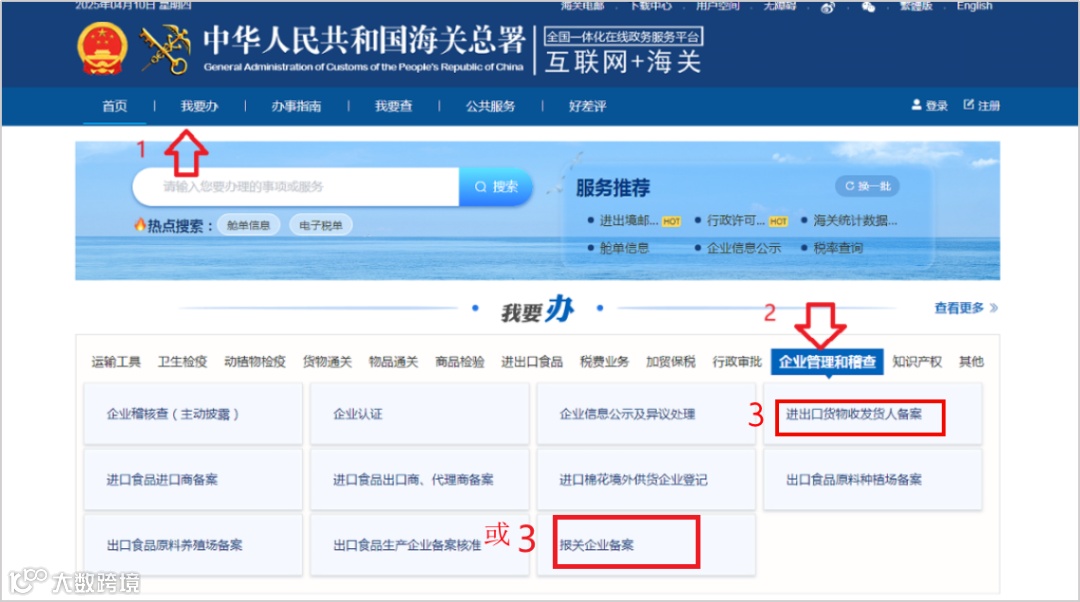Open 企业信息公示及异议处理 service card

pyautogui.click(x=646, y=414)
